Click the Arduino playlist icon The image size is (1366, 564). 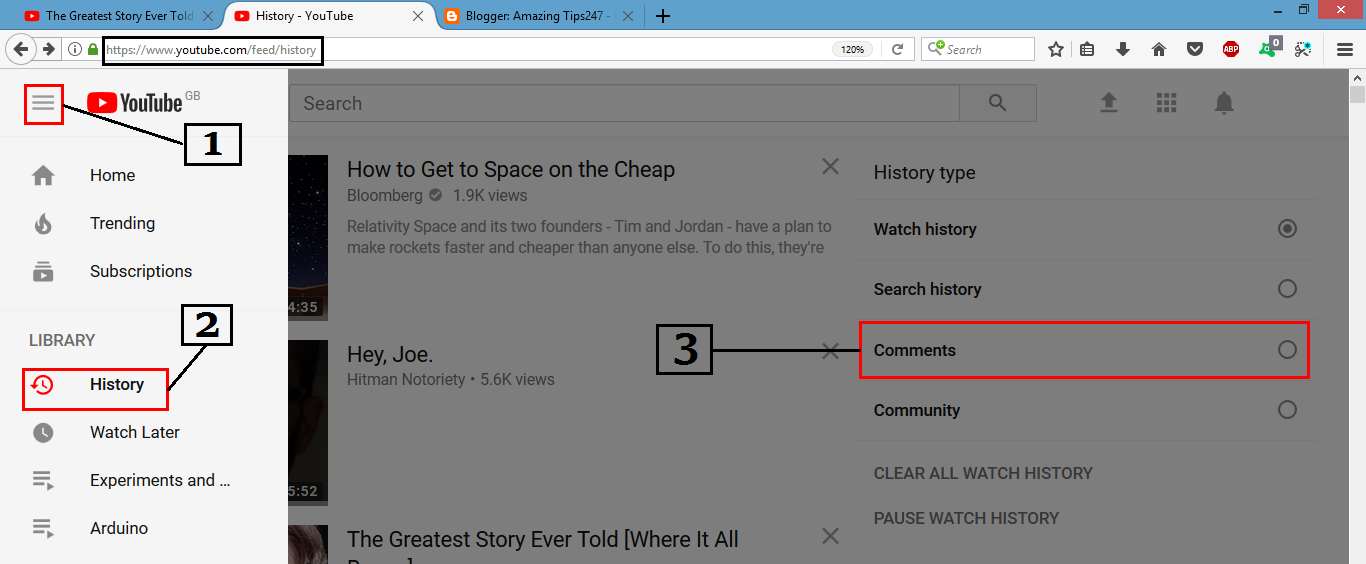[x=43, y=528]
